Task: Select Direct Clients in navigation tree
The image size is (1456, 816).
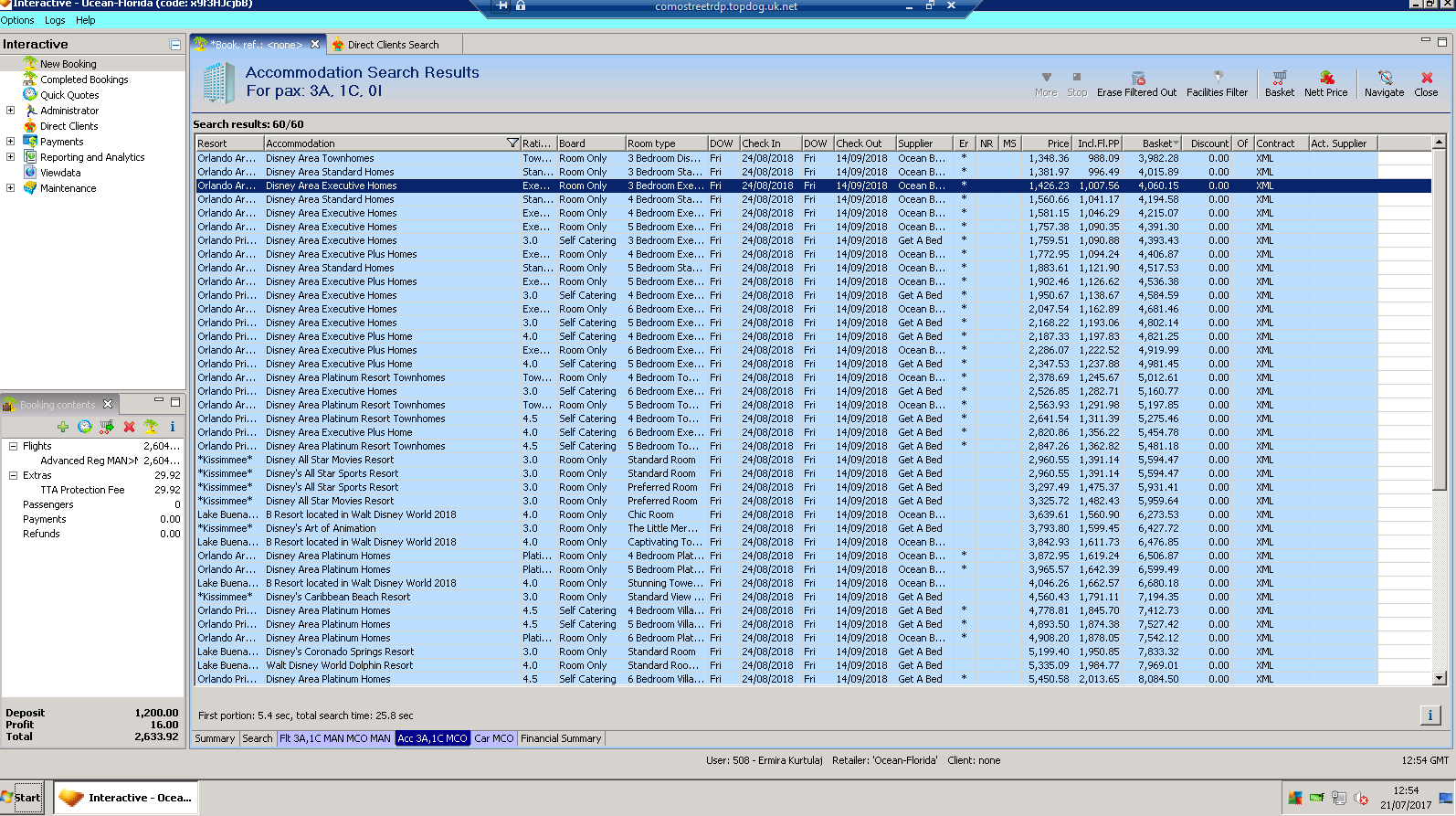Action: [69, 126]
